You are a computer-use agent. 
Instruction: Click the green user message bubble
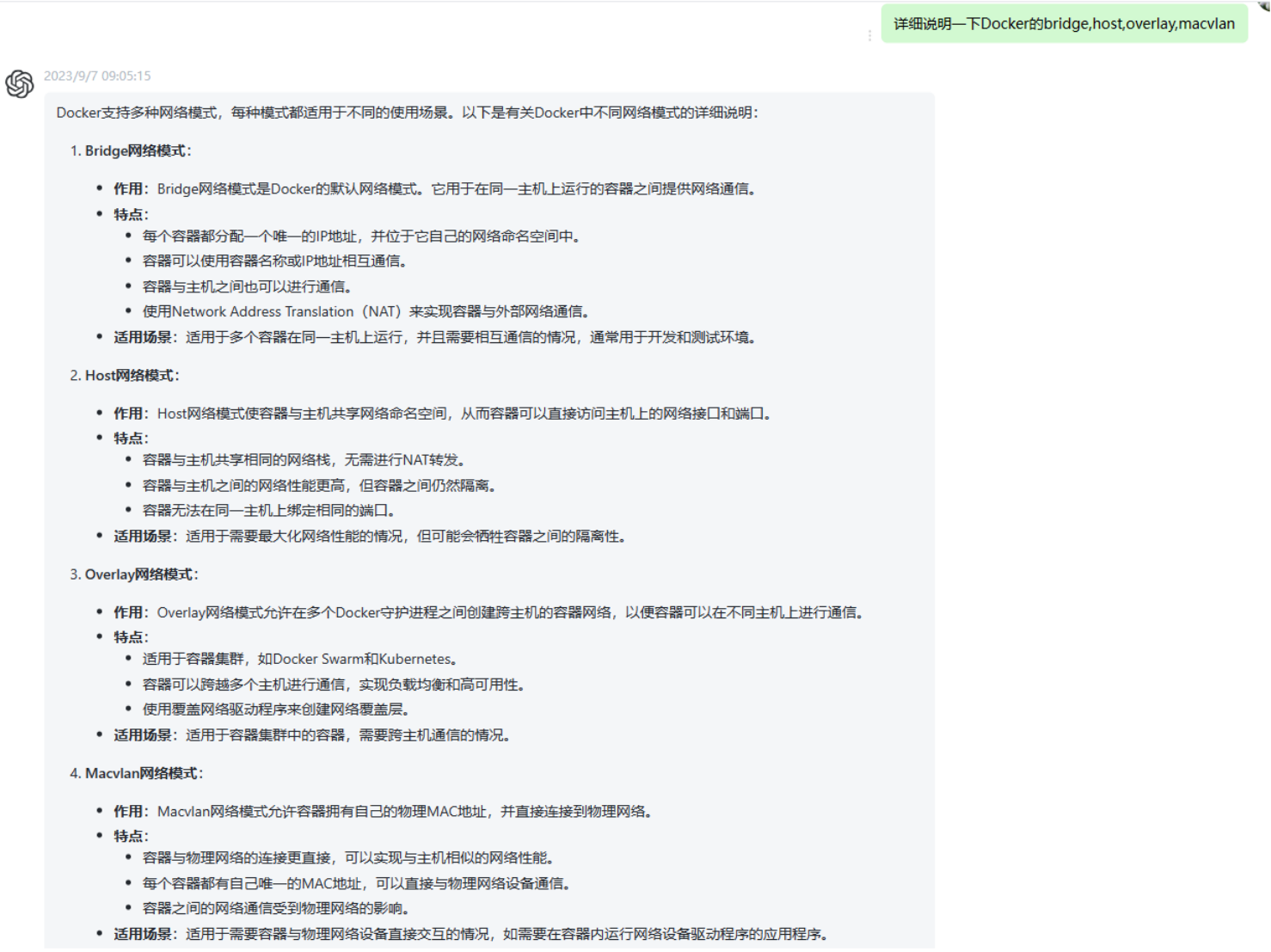click(x=1064, y=24)
